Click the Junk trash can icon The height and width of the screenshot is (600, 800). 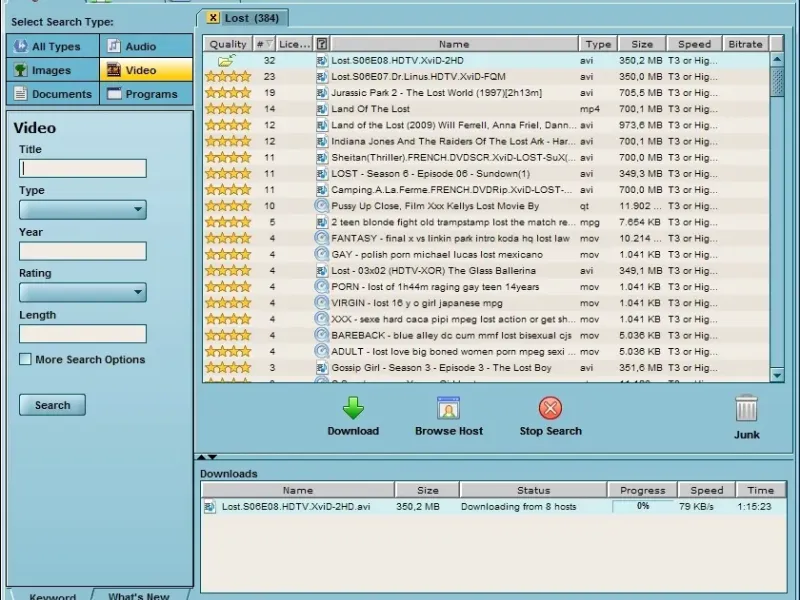746,409
